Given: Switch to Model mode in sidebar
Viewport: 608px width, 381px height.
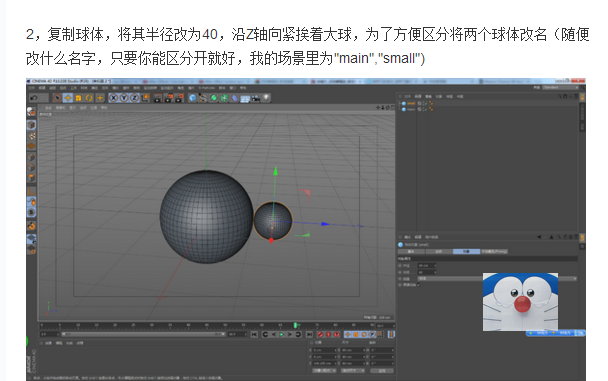Looking at the screenshot, I should 31,125.
